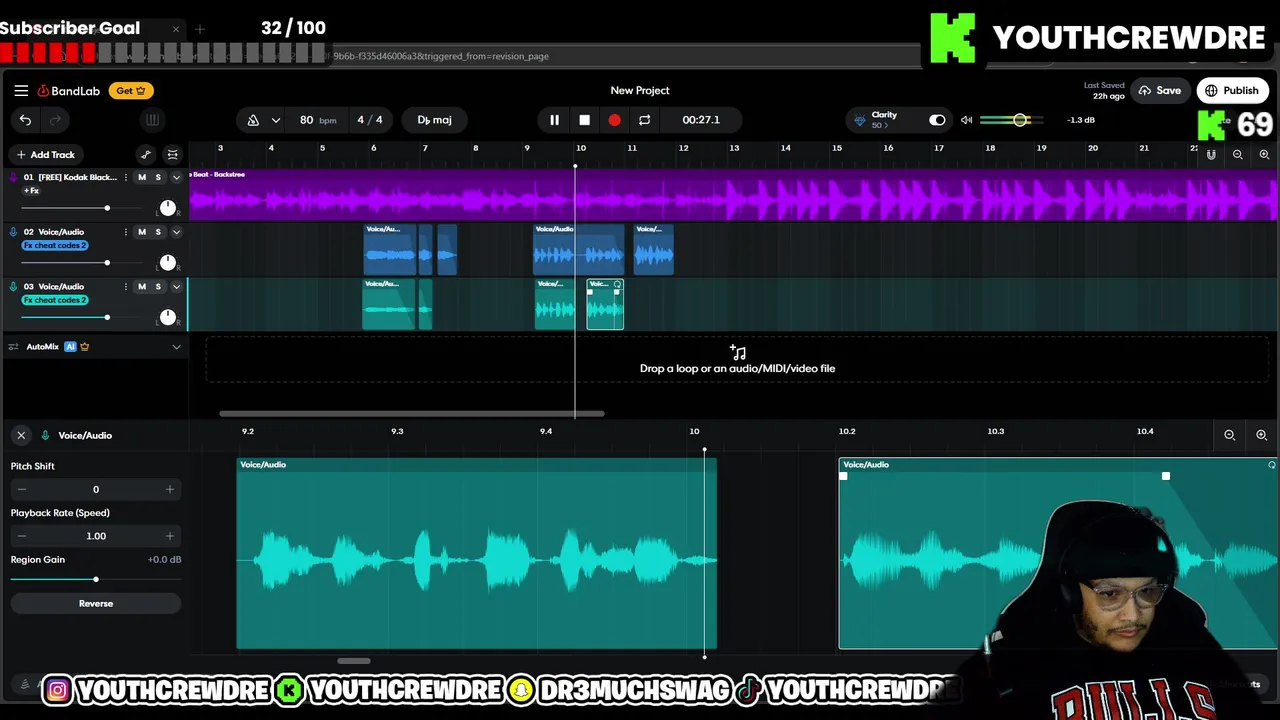Select the highlighted teal clip on track 03
Image resolution: width=1280 pixels, height=720 pixels.
click(605, 304)
